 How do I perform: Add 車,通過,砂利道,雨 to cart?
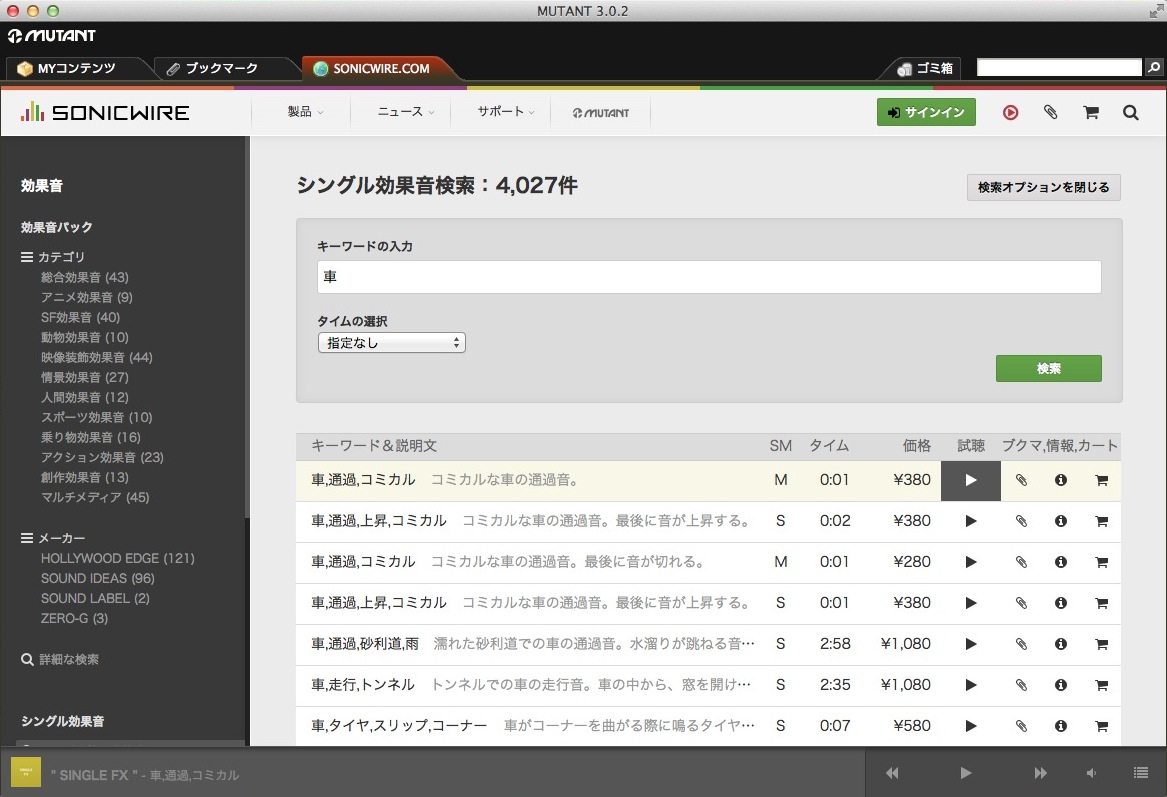tap(1102, 644)
